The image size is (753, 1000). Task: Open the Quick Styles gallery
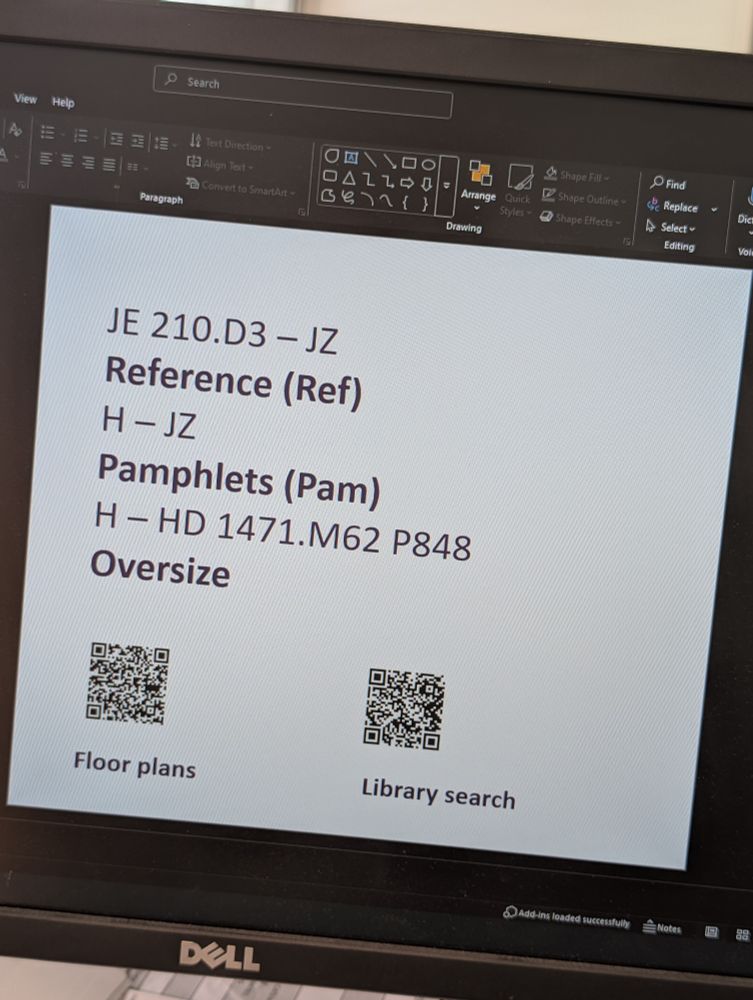(518, 190)
